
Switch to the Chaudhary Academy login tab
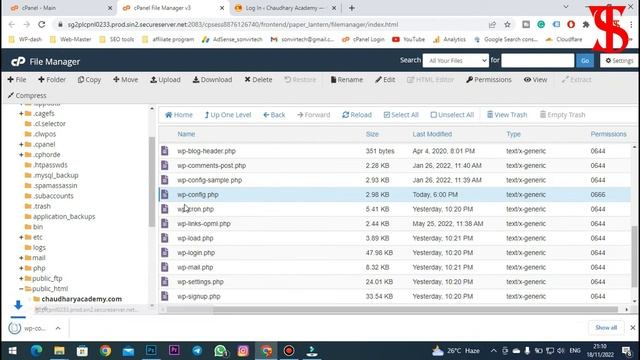pyautogui.click(x=284, y=8)
